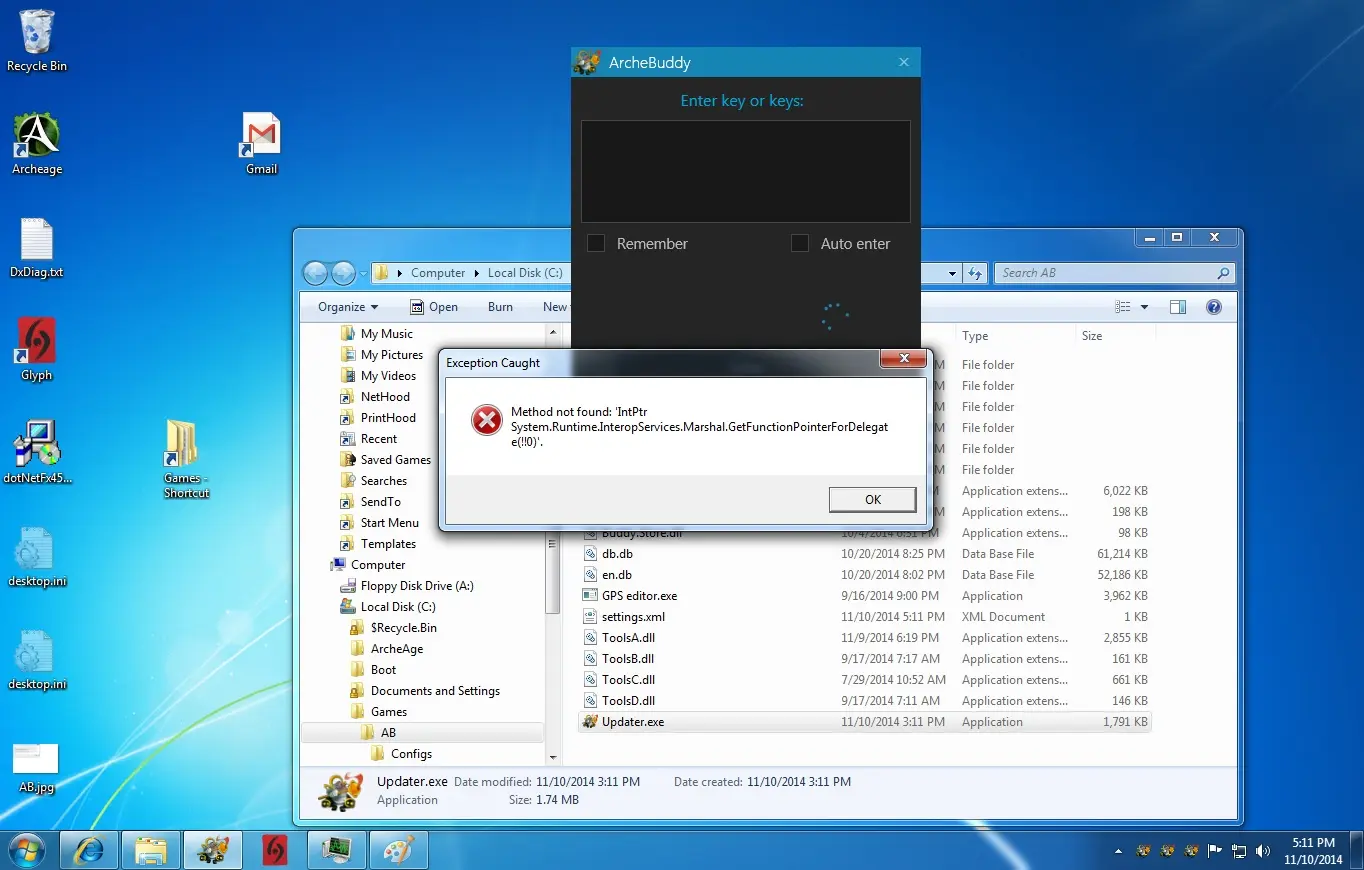Viewport: 1364px width, 870px height.
Task: Click the Explorer back navigation arrow
Action: point(316,273)
